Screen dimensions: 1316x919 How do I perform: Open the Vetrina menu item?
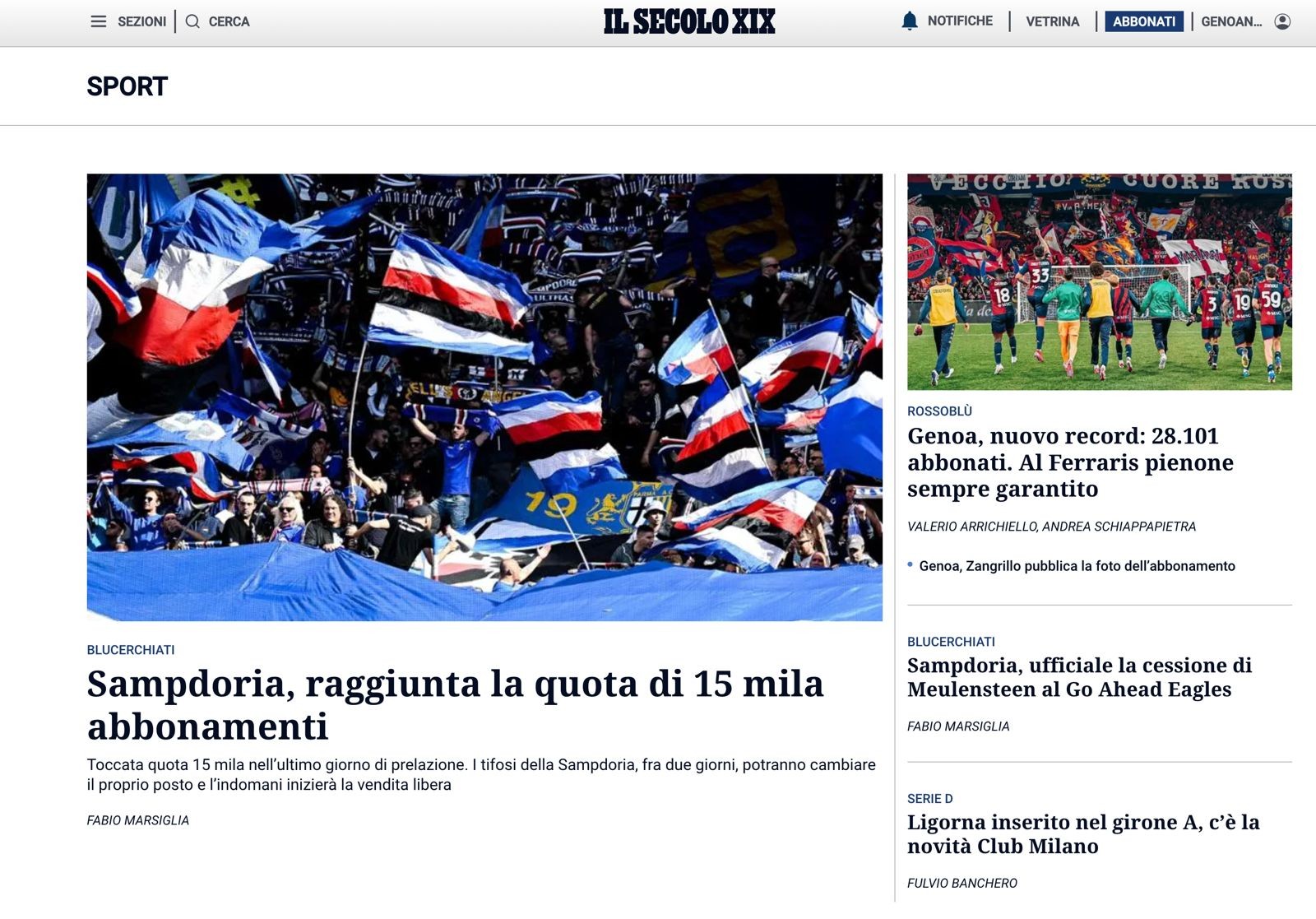pyautogui.click(x=1052, y=21)
